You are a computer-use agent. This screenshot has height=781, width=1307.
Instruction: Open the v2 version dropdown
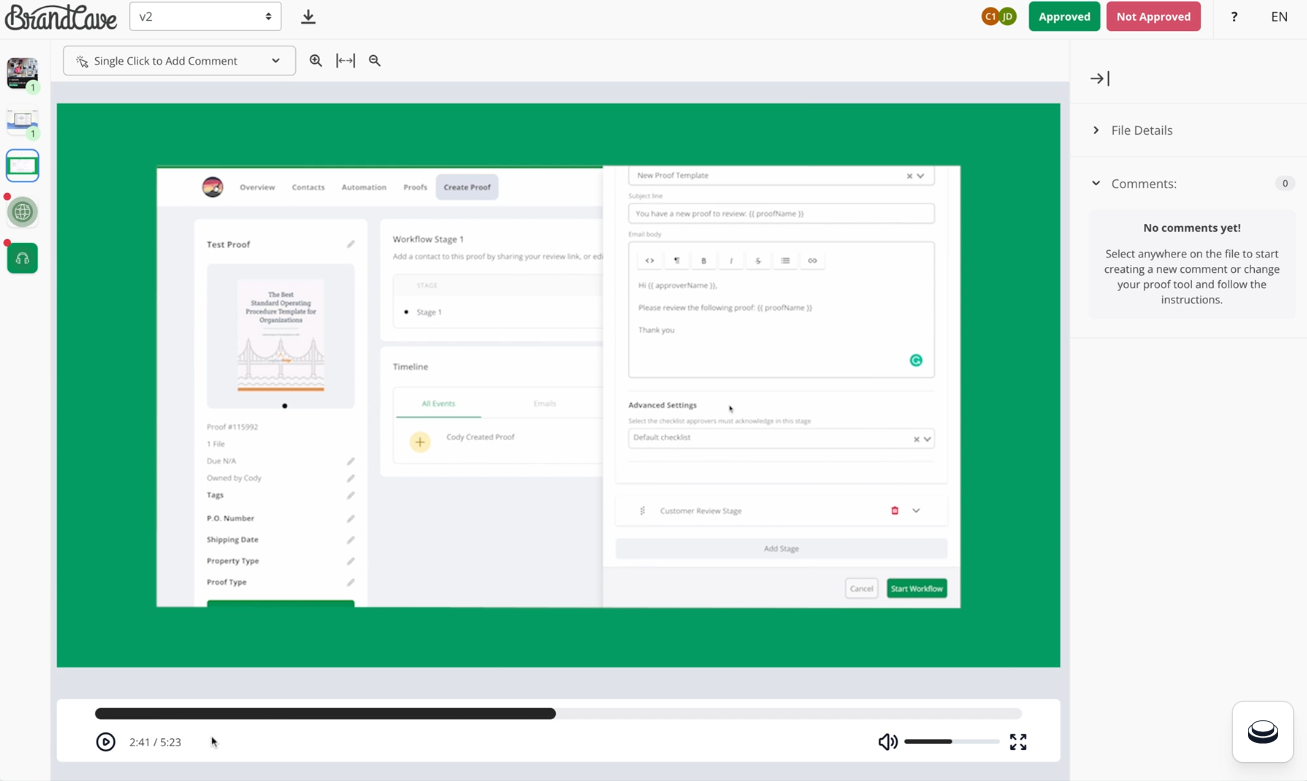pyautogui.click(x=205, y=17)
